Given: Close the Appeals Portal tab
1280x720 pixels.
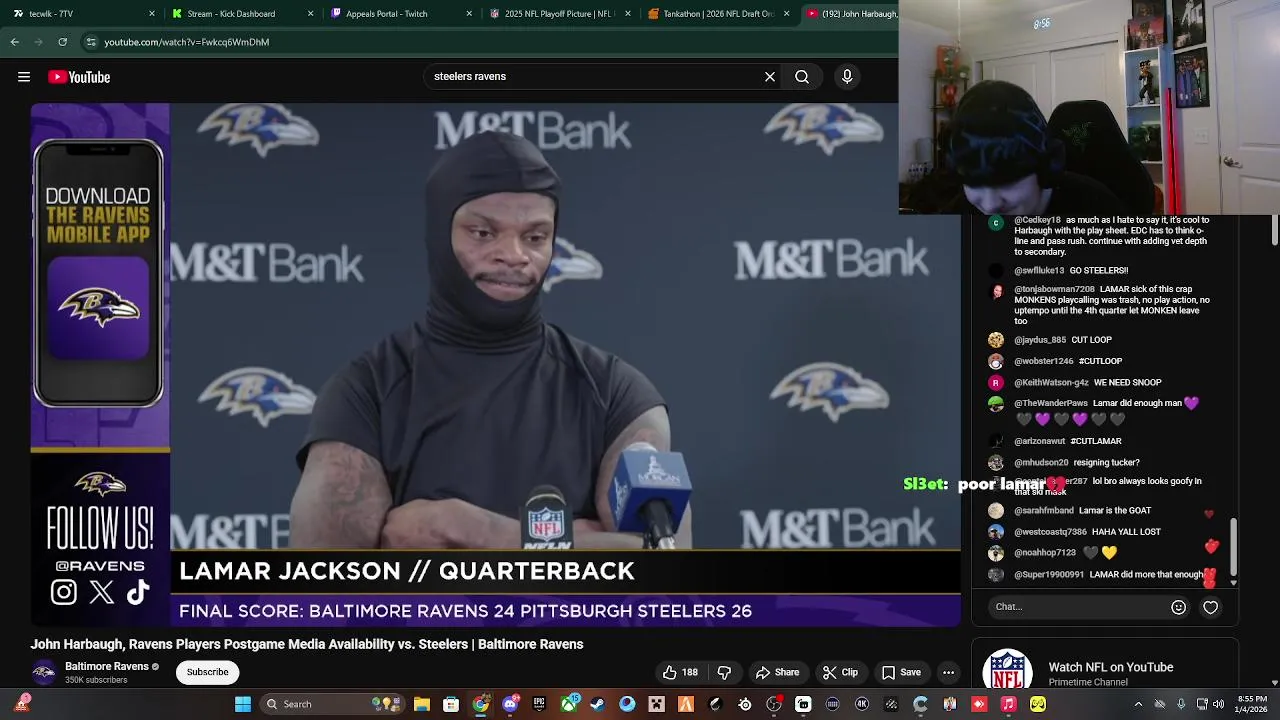Looking at the screenshot, I should [469, 14].
